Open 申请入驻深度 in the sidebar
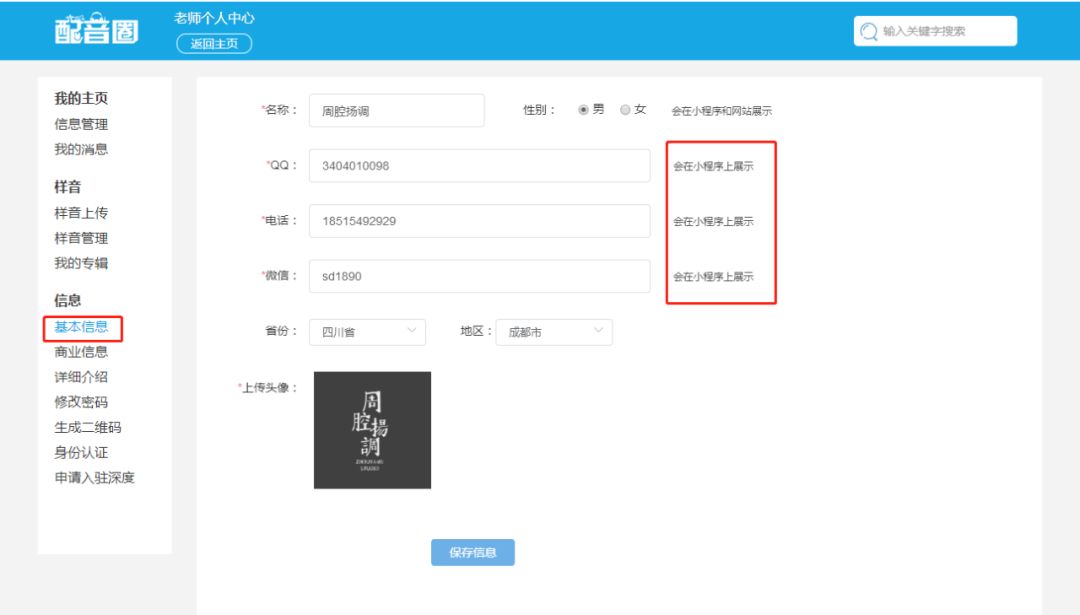1080x615 pixels. (x=94, y=477)
